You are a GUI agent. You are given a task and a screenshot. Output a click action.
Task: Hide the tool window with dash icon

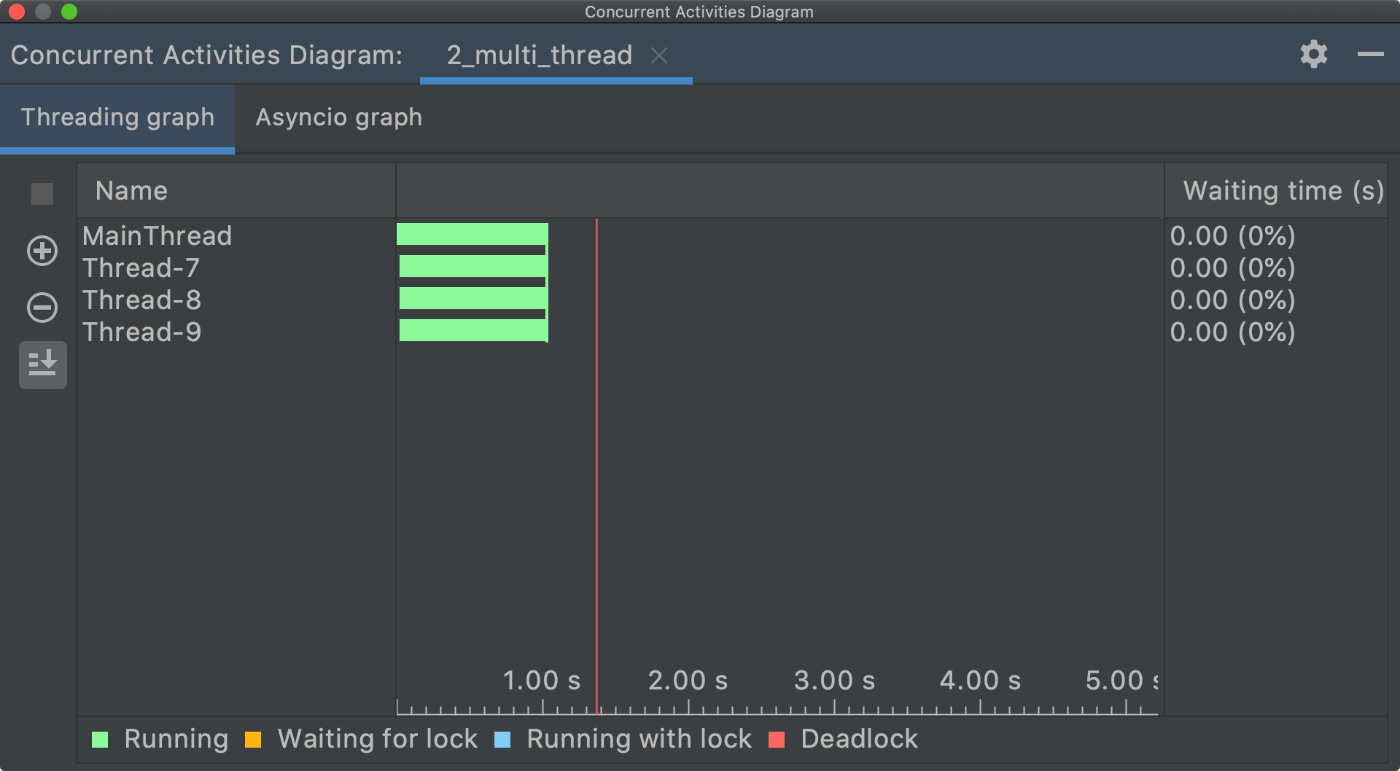pos(1370,54)
